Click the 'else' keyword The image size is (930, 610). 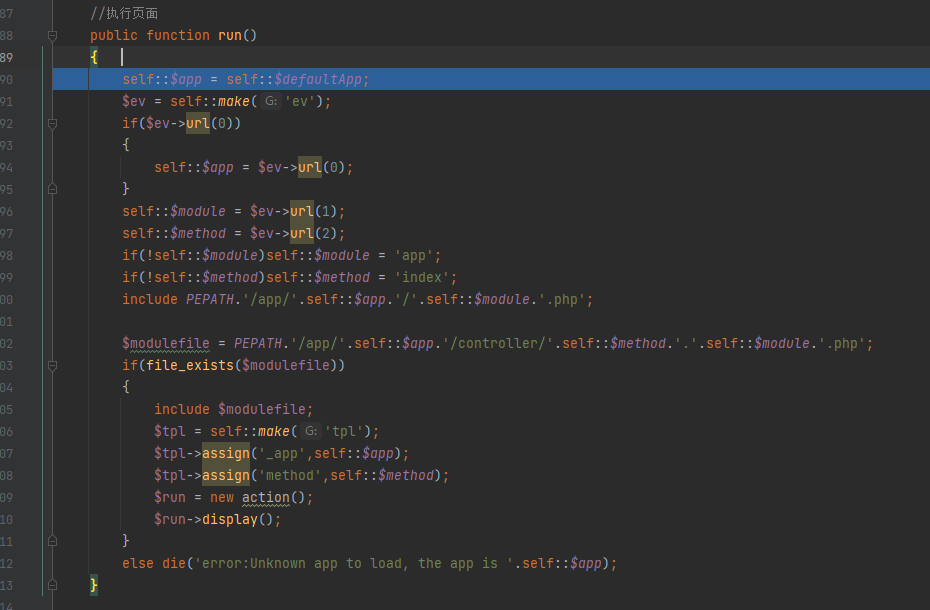(x=138, y=563)
